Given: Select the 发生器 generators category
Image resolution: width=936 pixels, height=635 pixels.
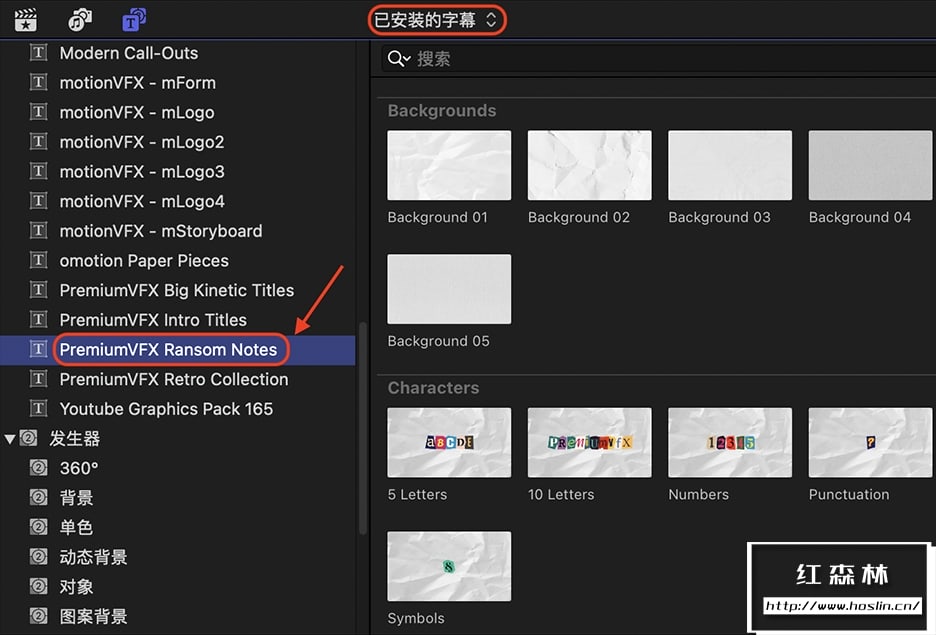Looking at the screenshot, I should click(74, 439).
